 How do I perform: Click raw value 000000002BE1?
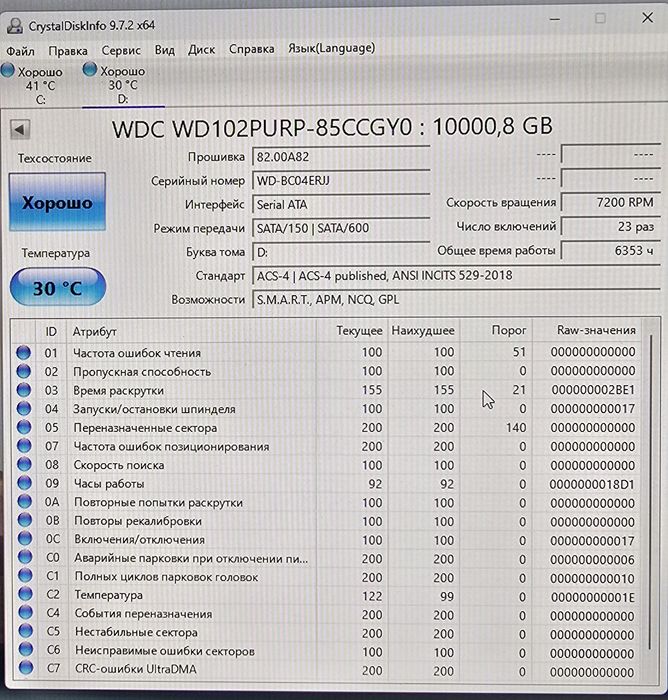coord(593,390)
